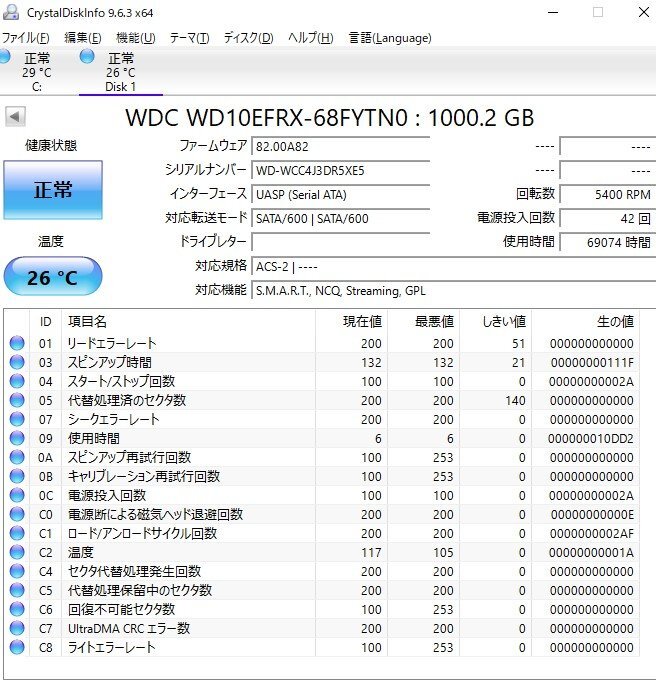This screenshot has width=656, height=682.
Task: Click status circle for ID 01 リードエラーレート
Action: (x=17, y=343)
